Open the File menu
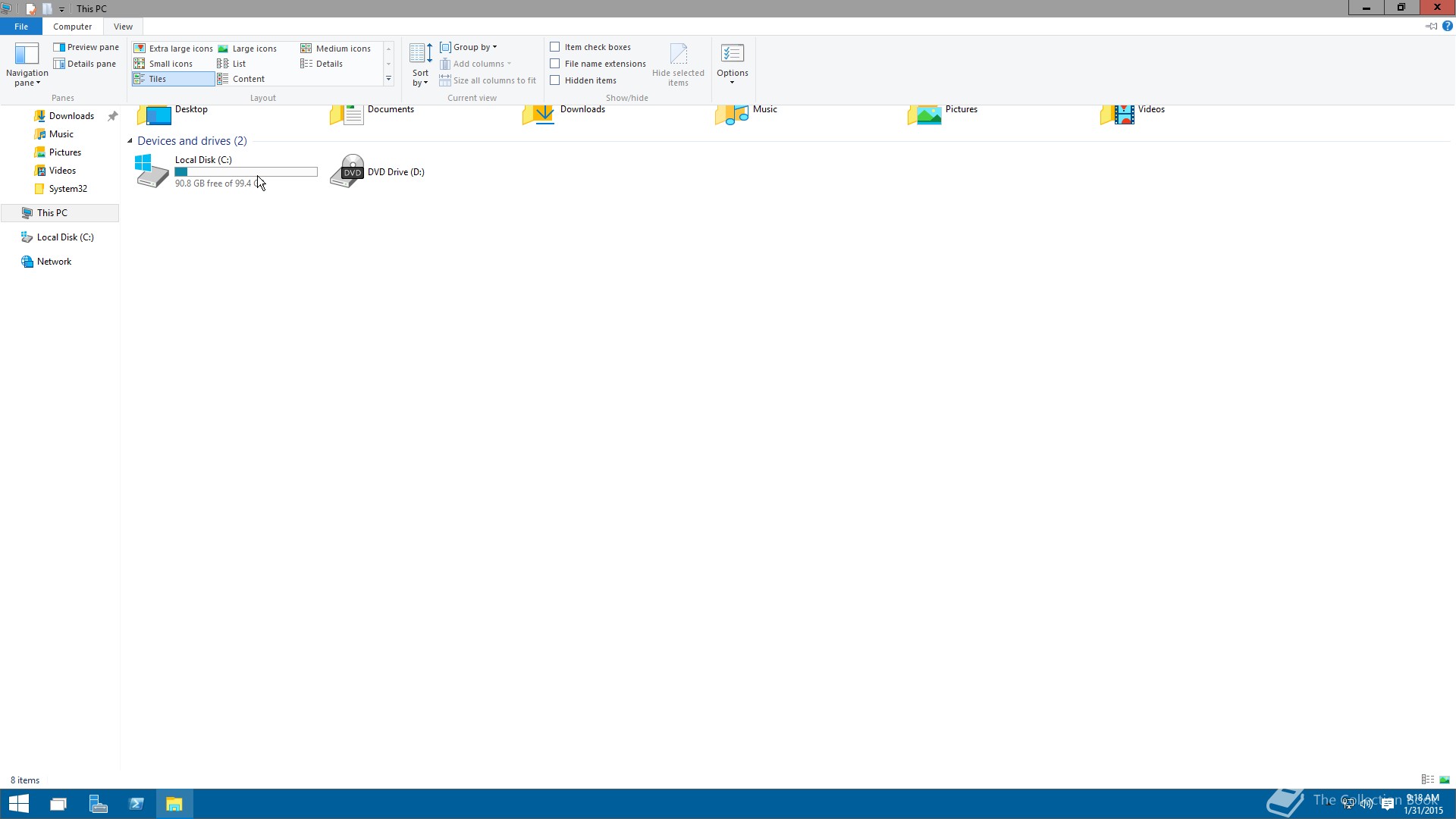Screen dimensions: 1456x819 pos(21,27)
